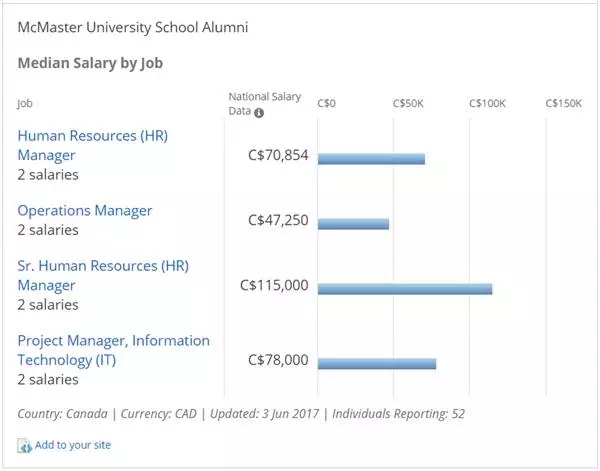The width and height of the screenshot is (600, 471).
Task: Open the Operations Manager job link
Action: tap(85, 211)
